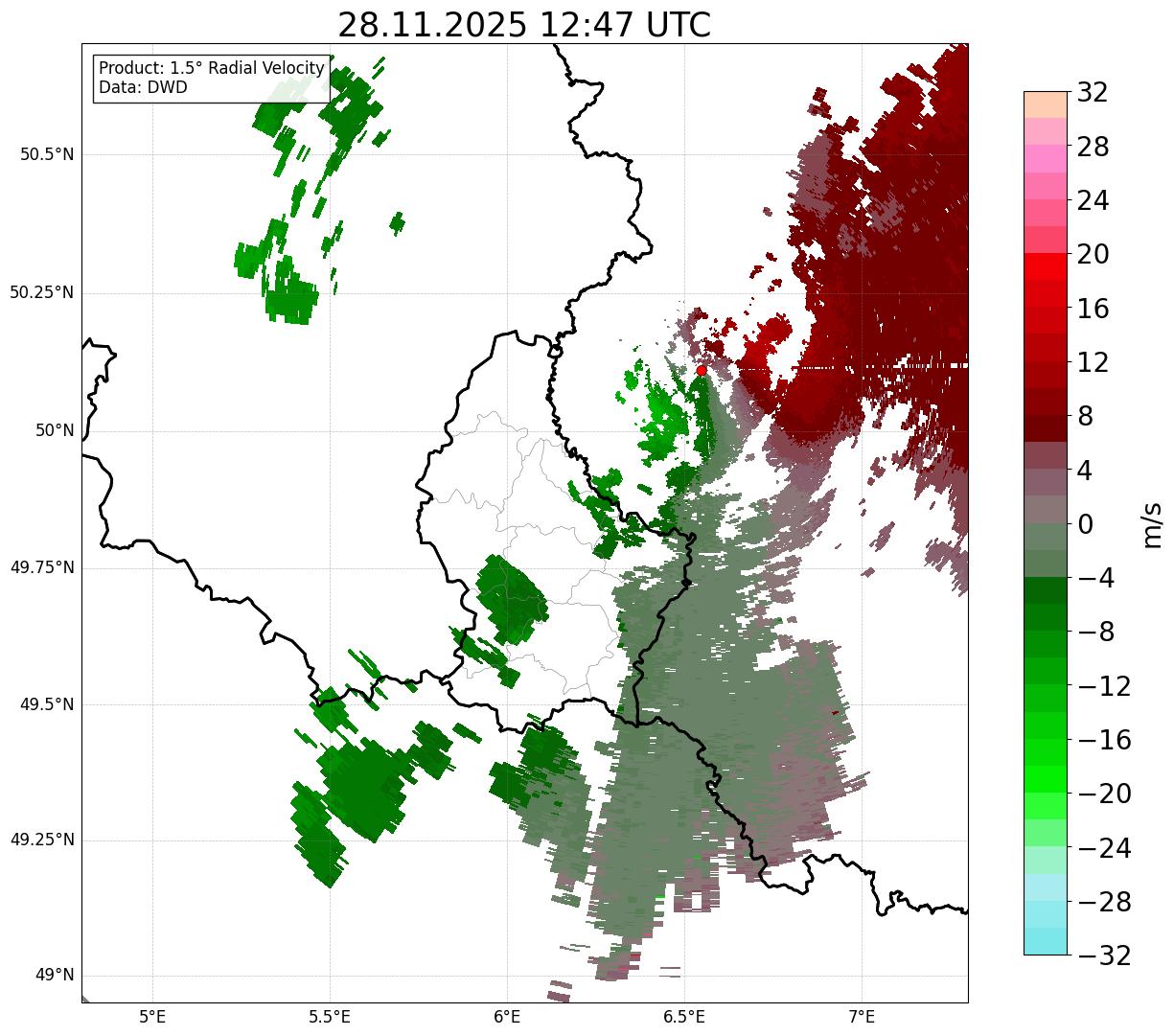This screenshot has height=1036, width=1174.
Task: Click the cyan swatch at the colorbar bottom
Action: click(1046, 941)
